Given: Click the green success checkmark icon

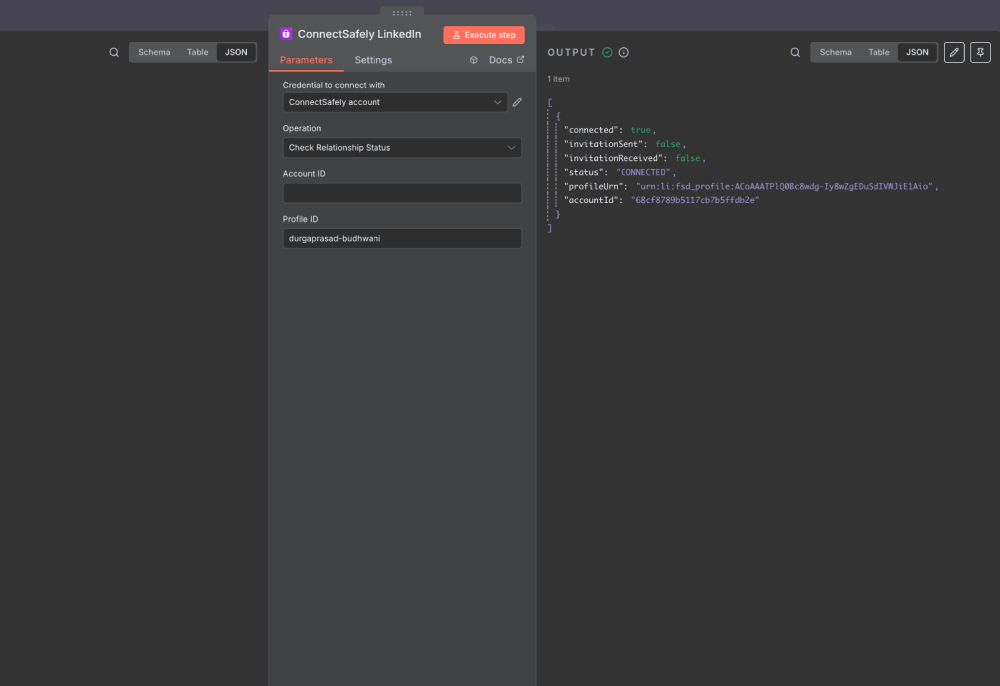Looking at the screenshot, I should tap(607, 52).
